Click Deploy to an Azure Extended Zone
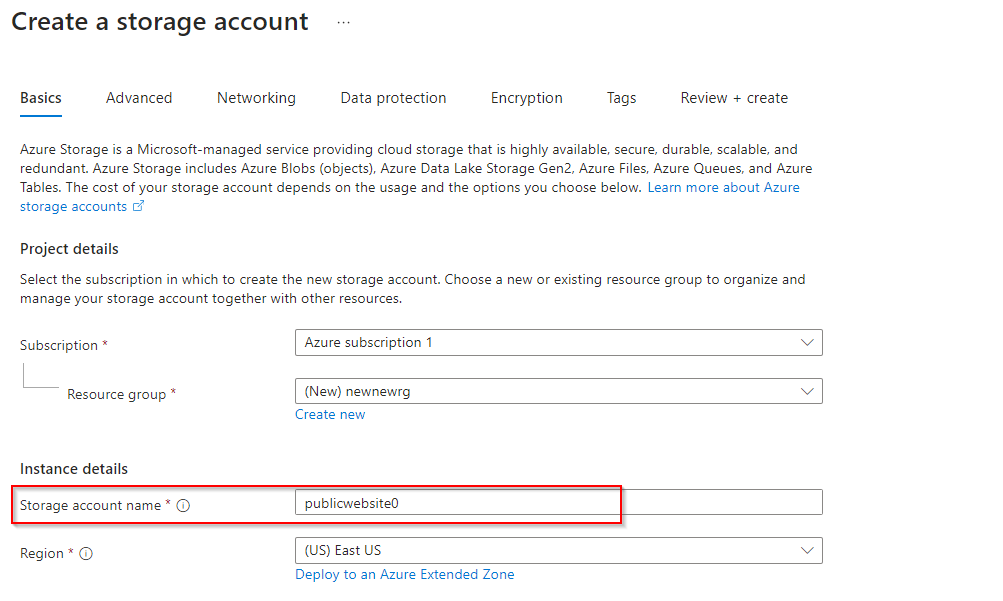Screen dimensions: 1003x601 click(x=404, y=575)
